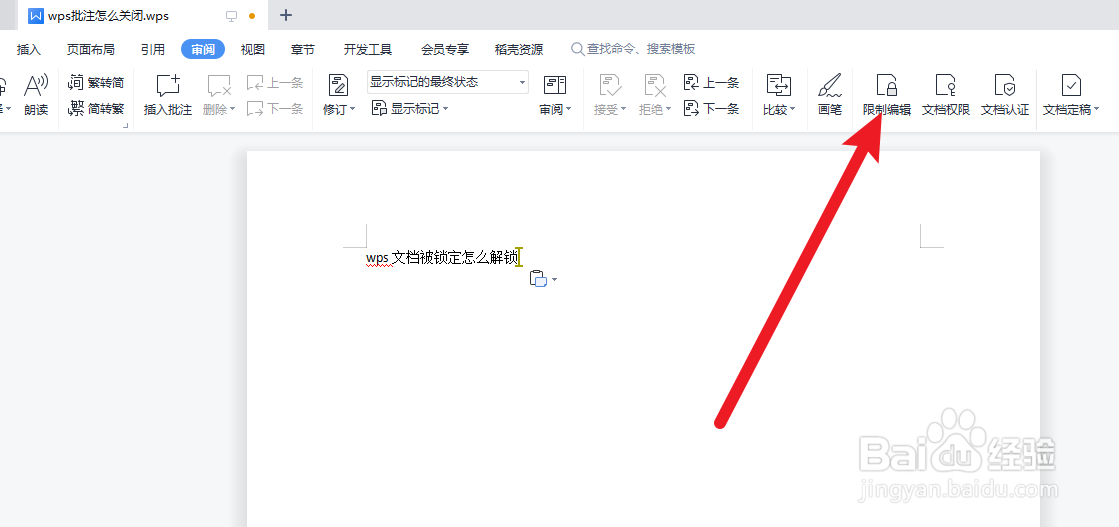Expand the 删除 dropdown arrow
The height and width of the screenshot is (527, 1119).
232,110
